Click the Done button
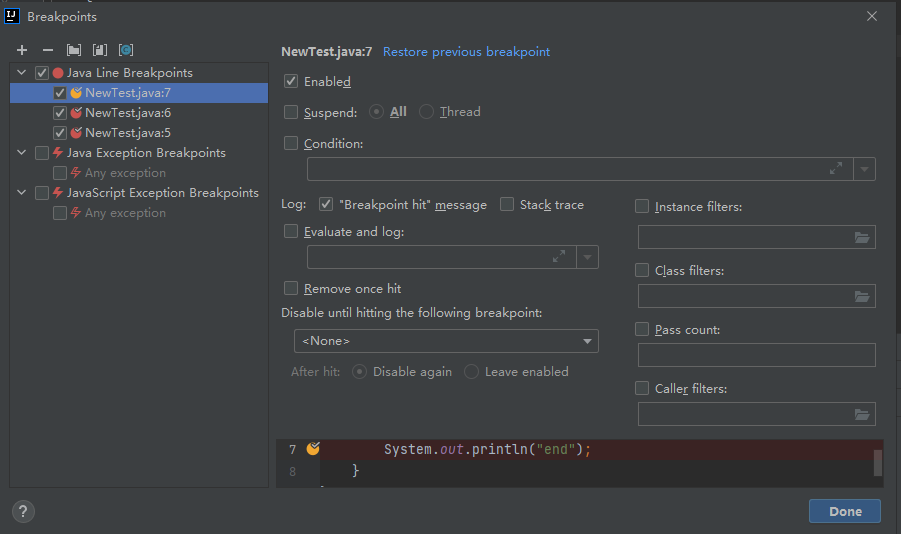The image size is (901, 534). (844, 511)
